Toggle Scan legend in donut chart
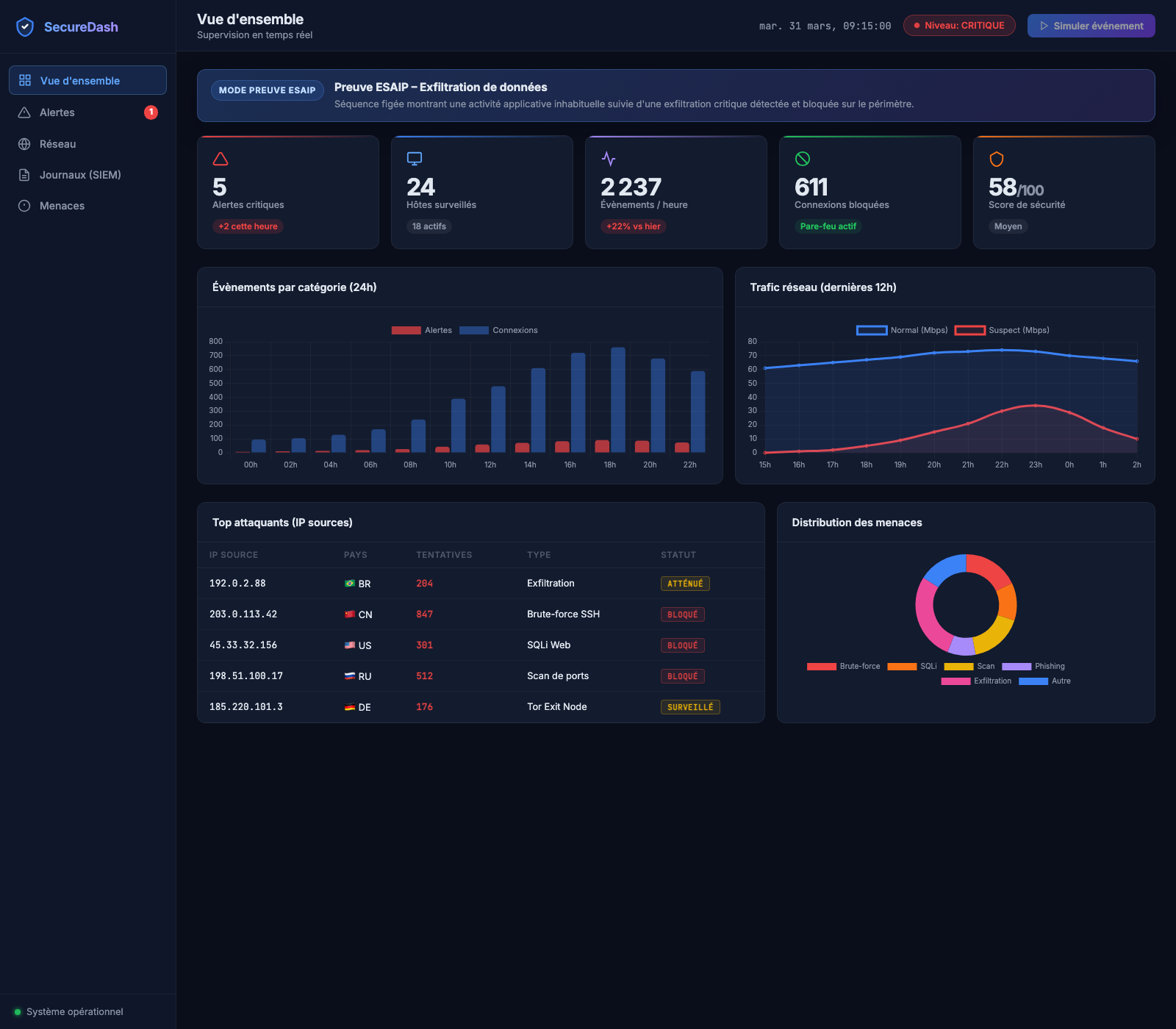The image size is (1176, 1029). click(x=969, y=667)
